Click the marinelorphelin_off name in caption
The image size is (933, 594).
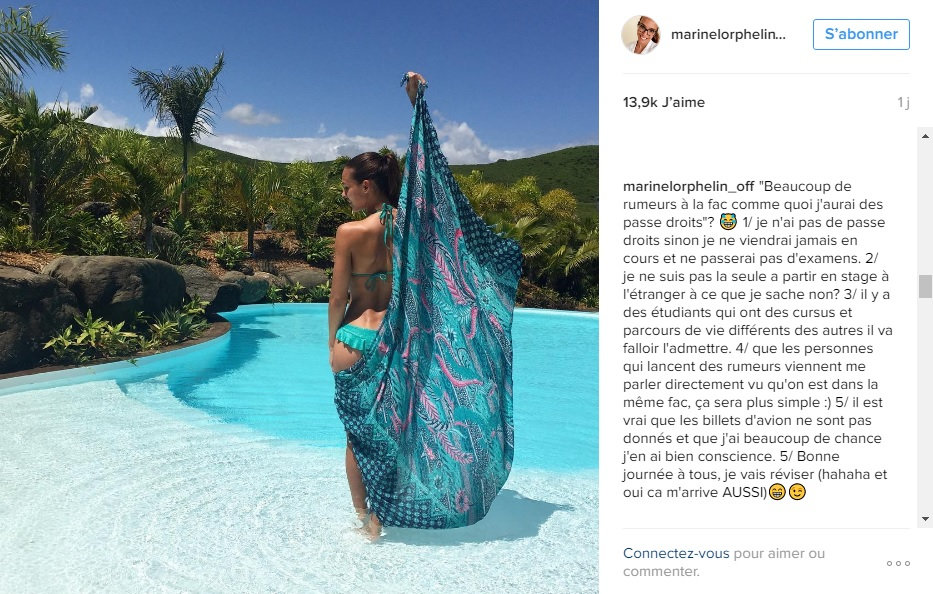click(x=688, y=186)
